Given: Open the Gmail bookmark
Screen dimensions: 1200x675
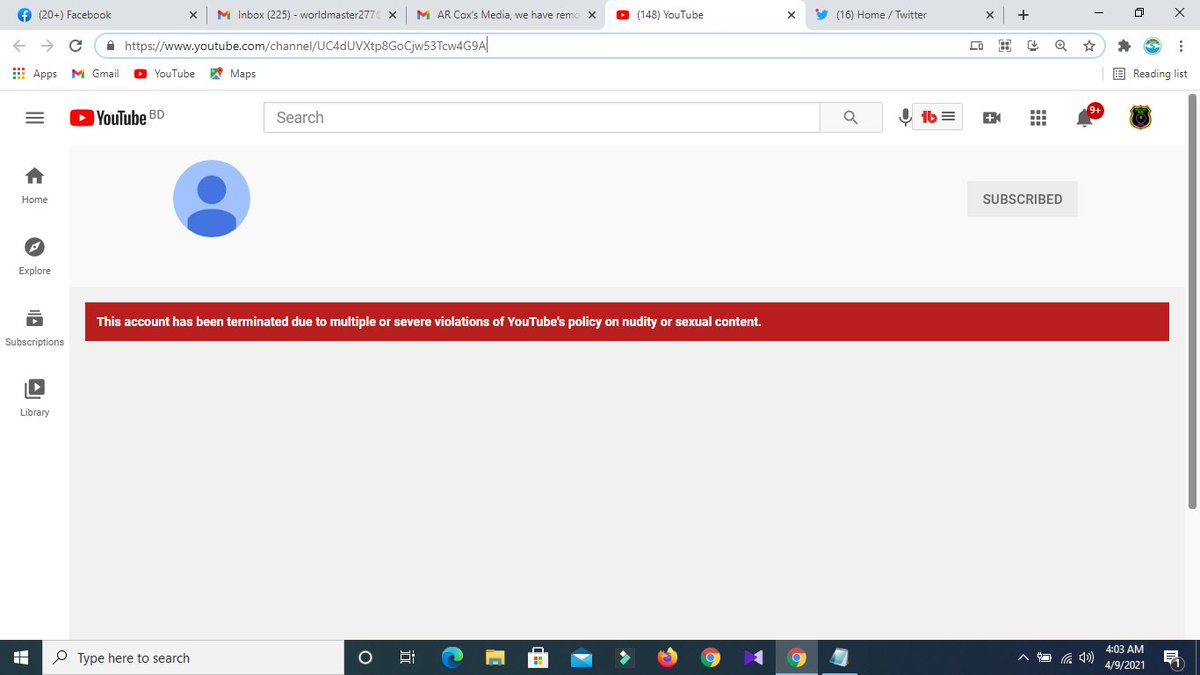Looking at the screenshot, I should pyautogui.click(x=95, y=74).
